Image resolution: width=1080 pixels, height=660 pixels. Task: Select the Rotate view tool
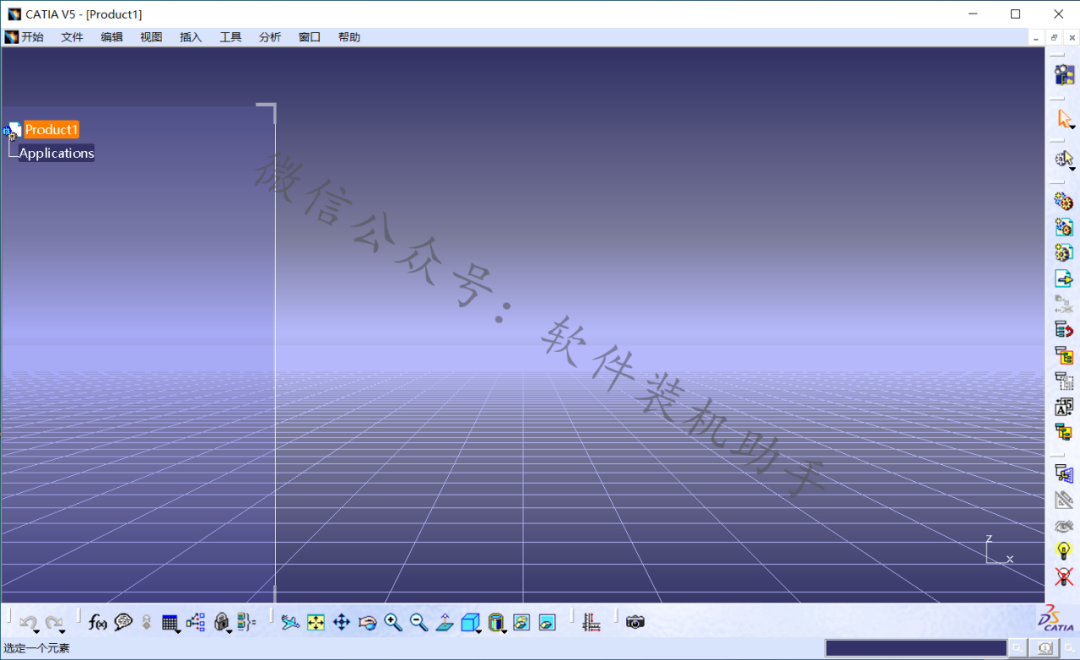point(367,623)
